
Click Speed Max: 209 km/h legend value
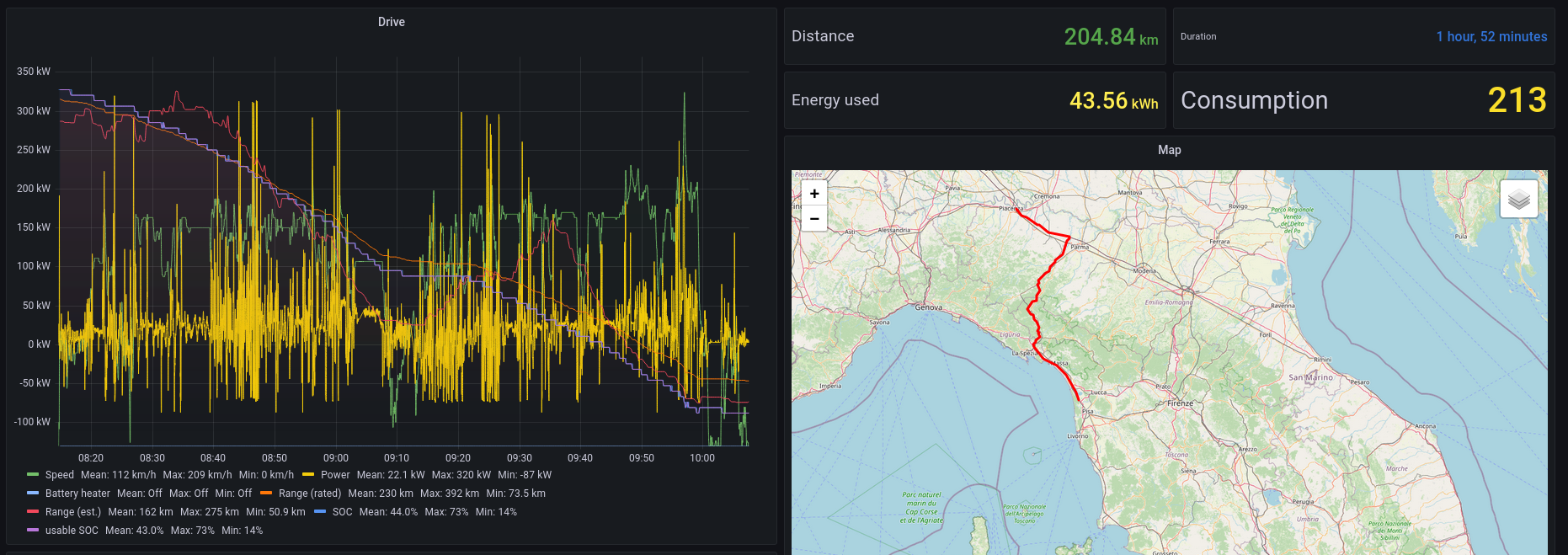click(x=197, y=475)
